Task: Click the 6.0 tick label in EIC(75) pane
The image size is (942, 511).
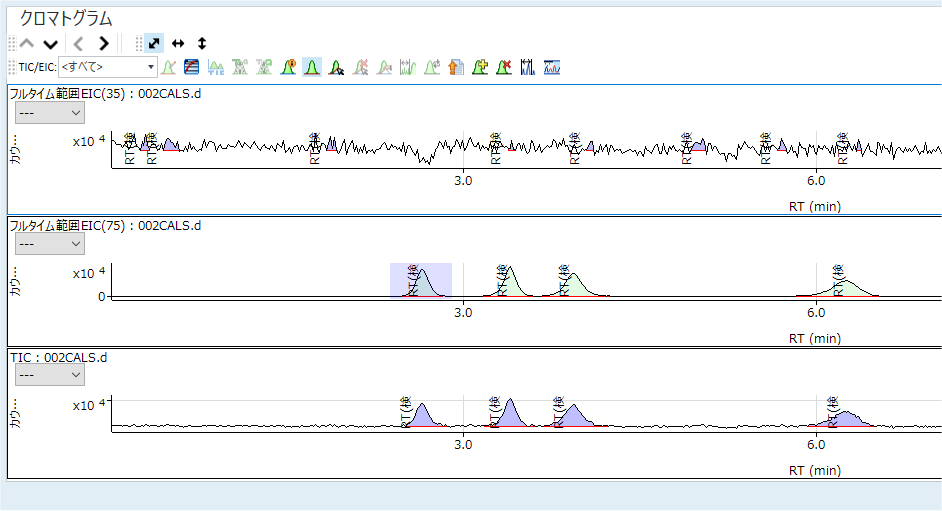Action: coord(816,313)
